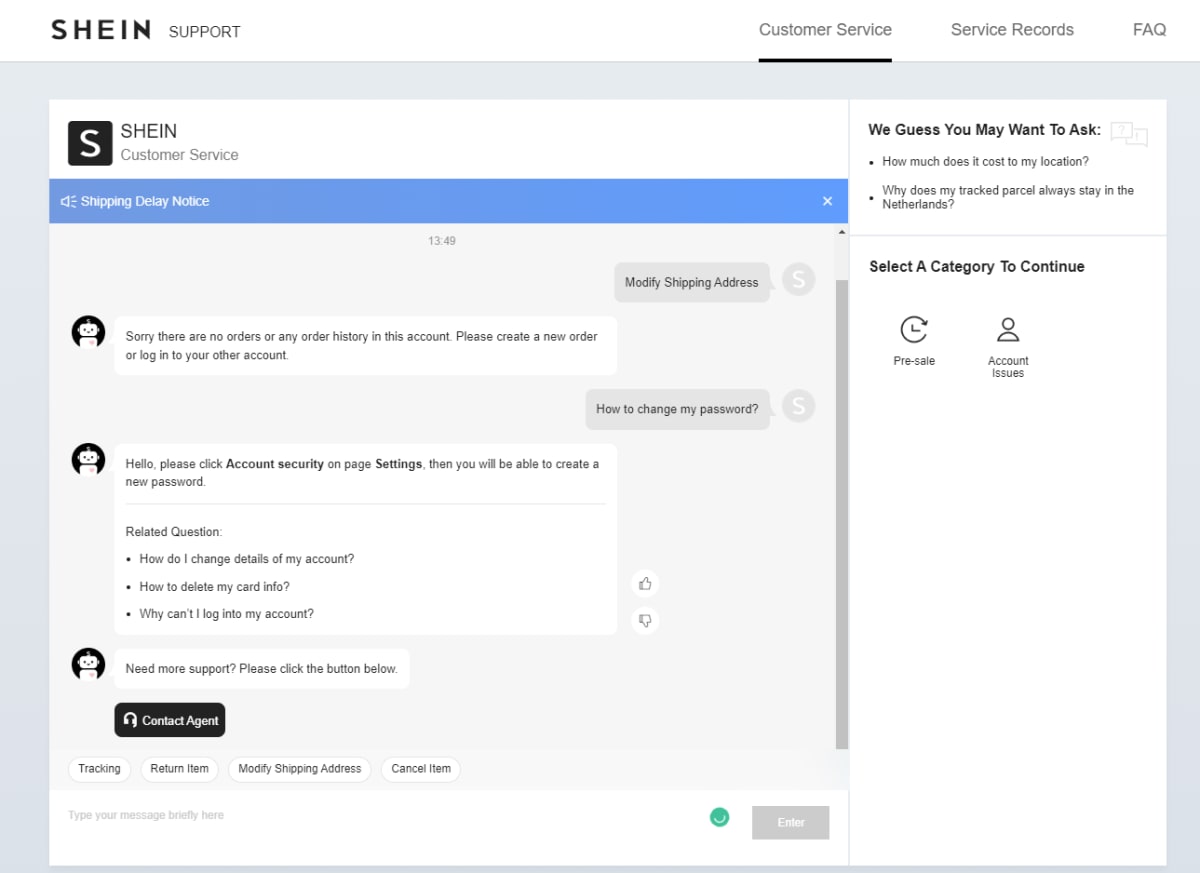Click thumbs down on the password answer
1200x873 pixels.
click(645, 621)
